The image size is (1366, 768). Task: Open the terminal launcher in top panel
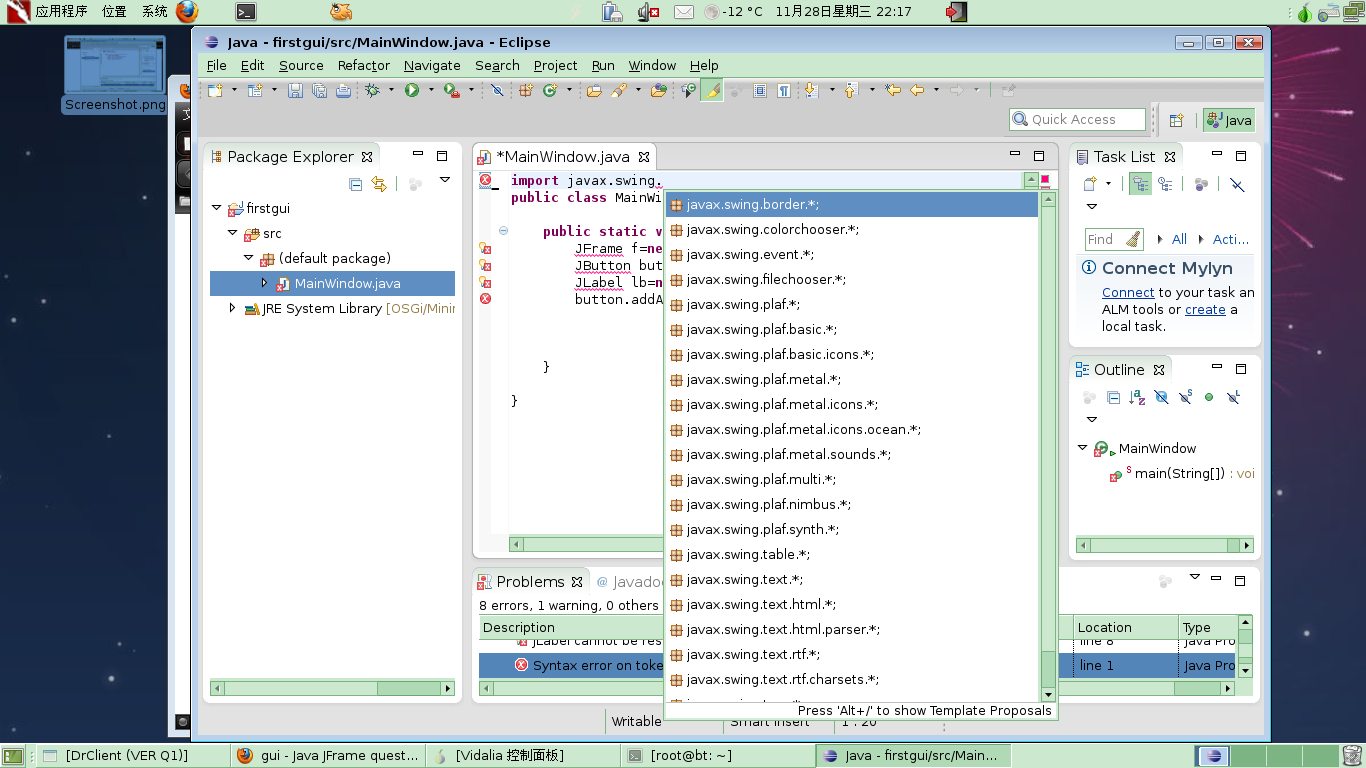tap(245, 12)
